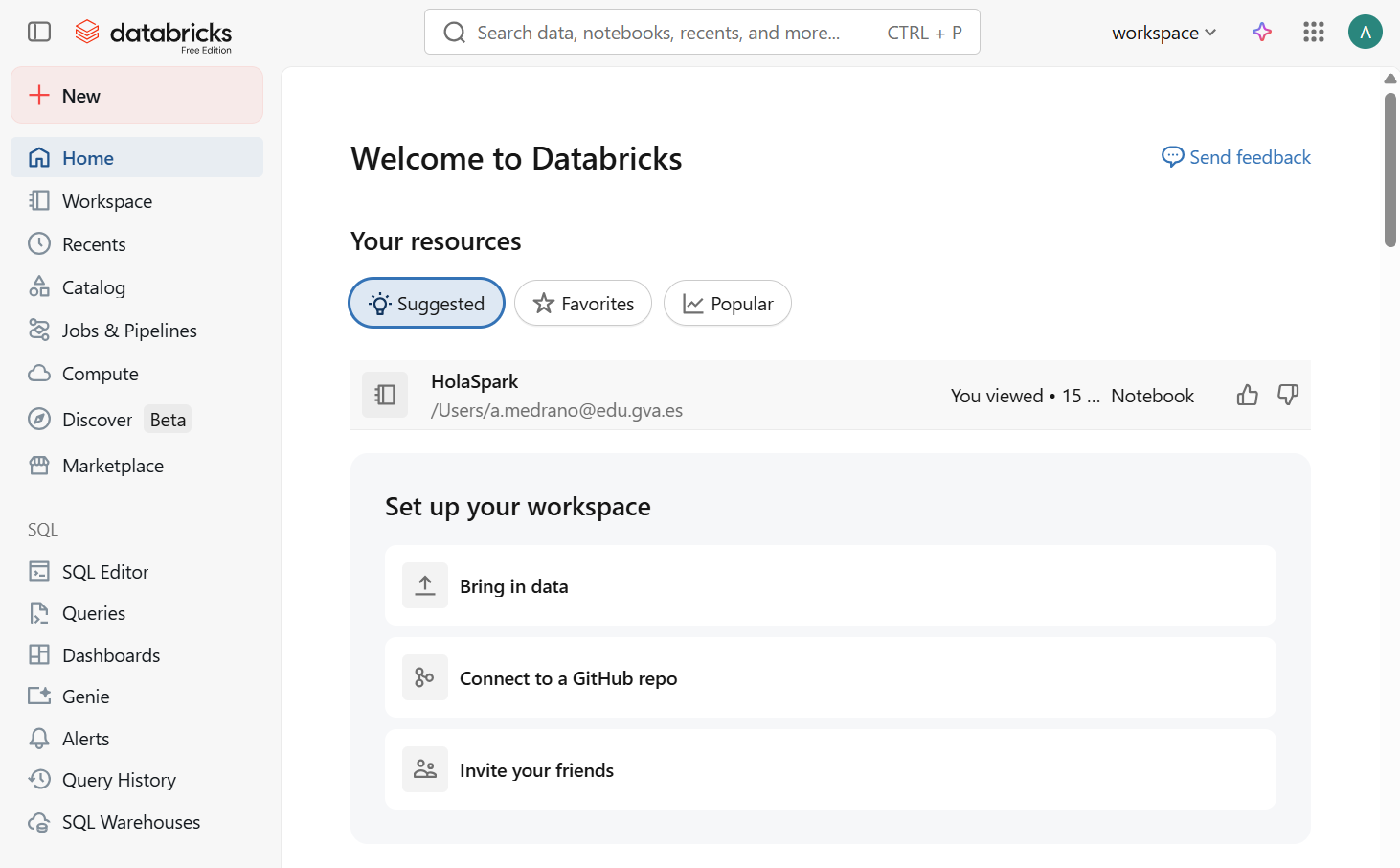
Task: Click the Beta badge next to Discover
Action: point(168,419)
